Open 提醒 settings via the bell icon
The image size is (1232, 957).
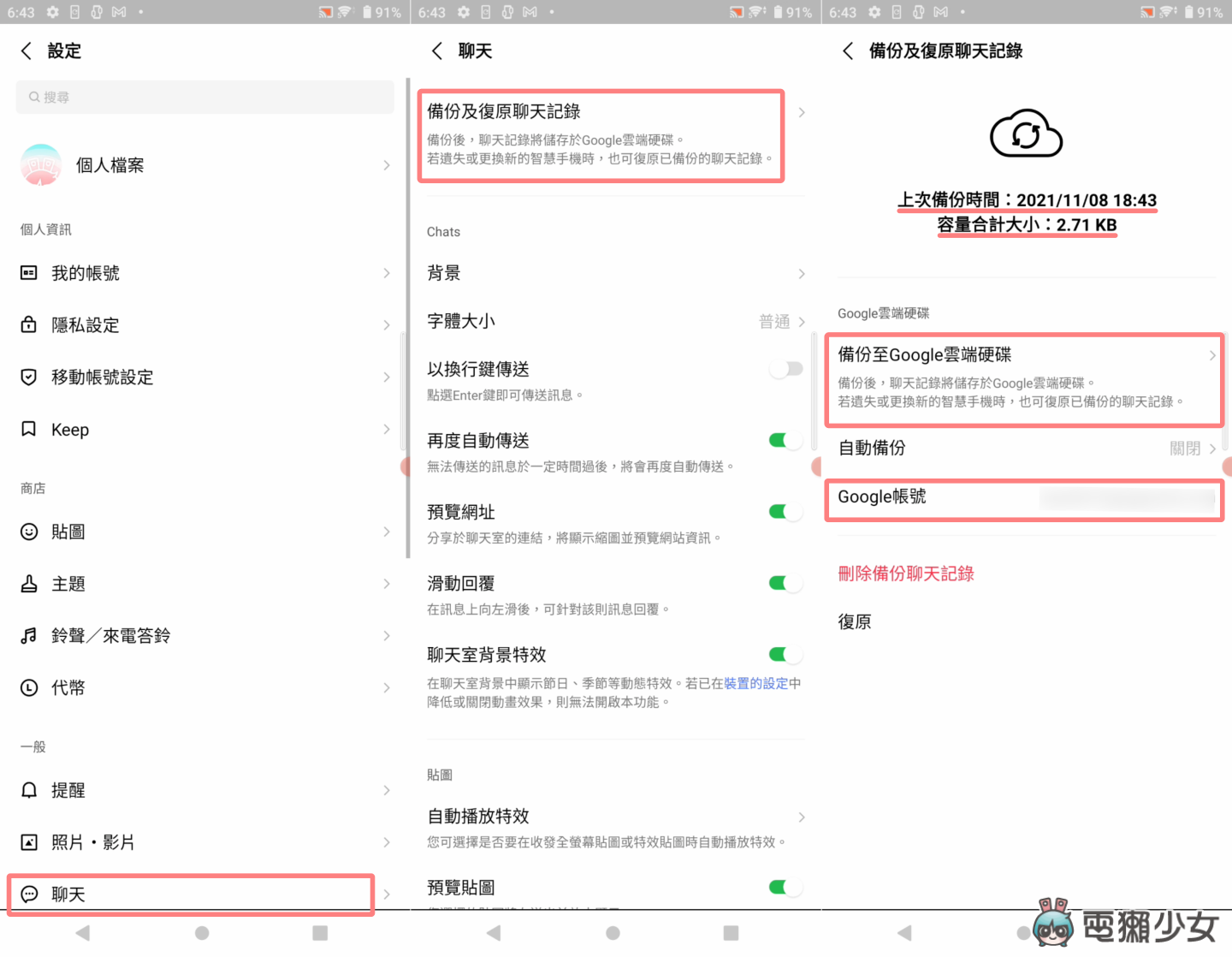pyautogui.click(x=28, y=789)
